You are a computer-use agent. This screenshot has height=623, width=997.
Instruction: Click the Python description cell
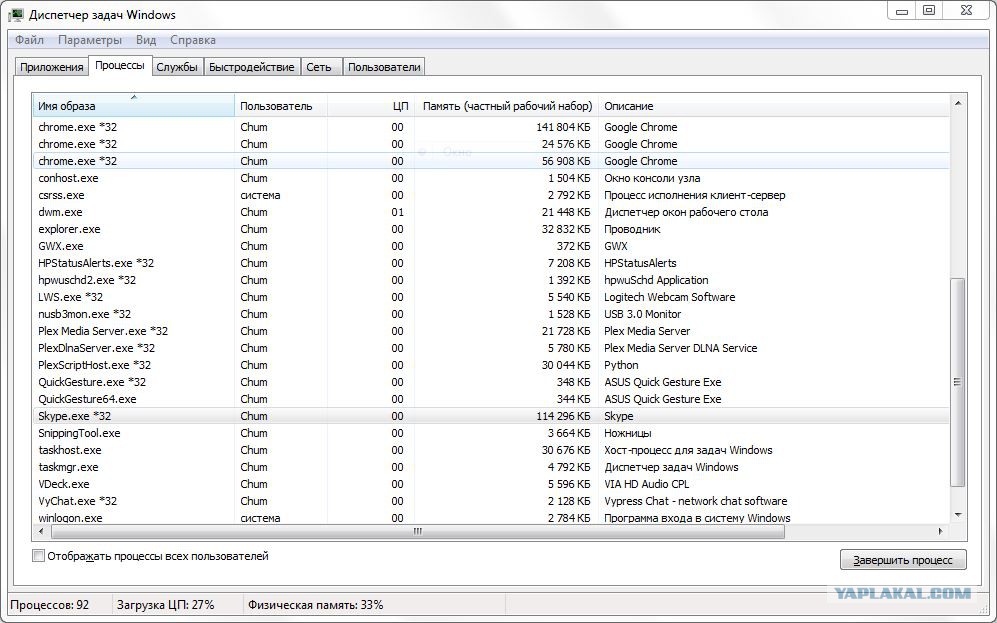click(x=621, y=365)
